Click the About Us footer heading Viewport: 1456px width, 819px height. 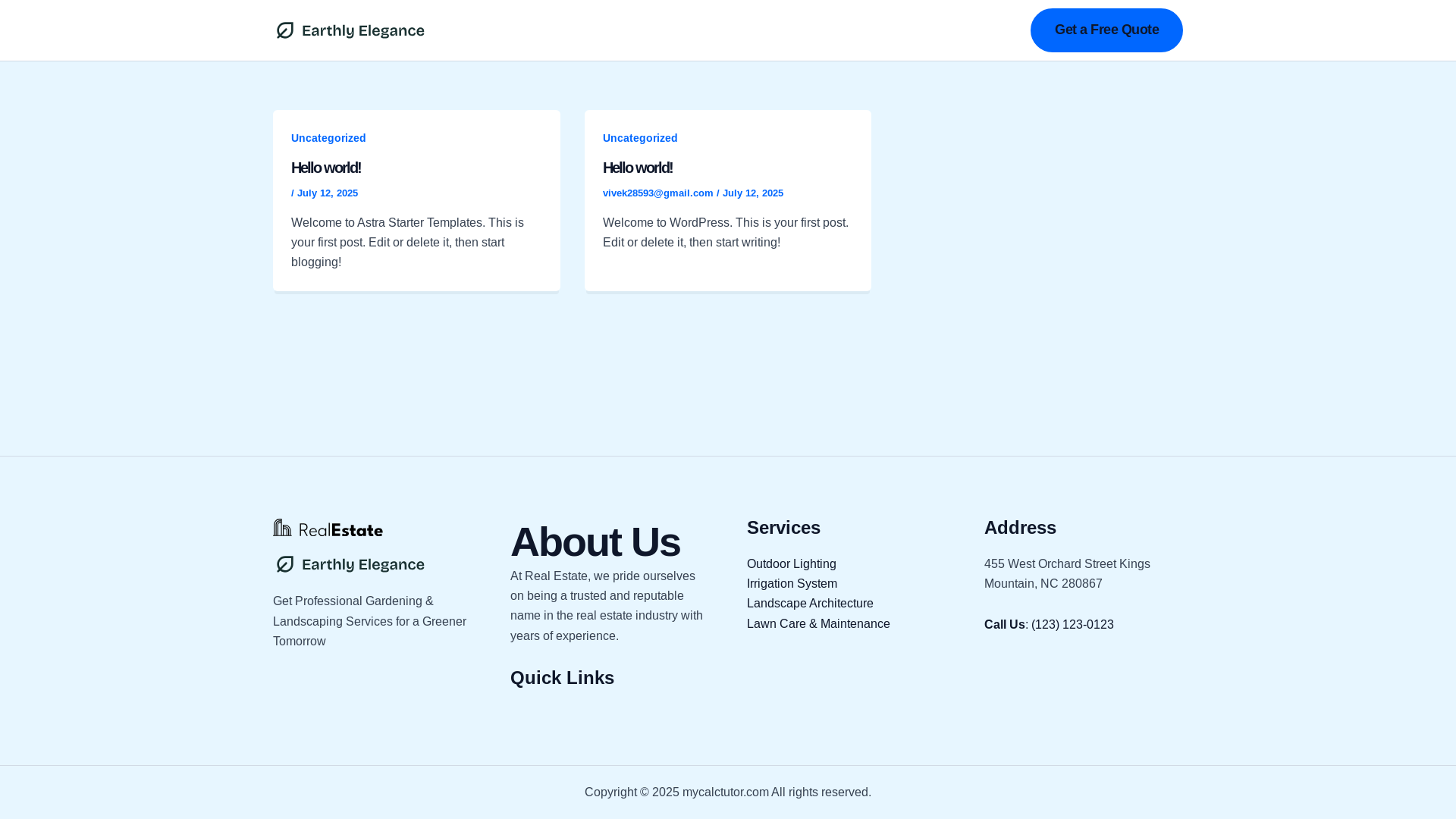(595, 542)
